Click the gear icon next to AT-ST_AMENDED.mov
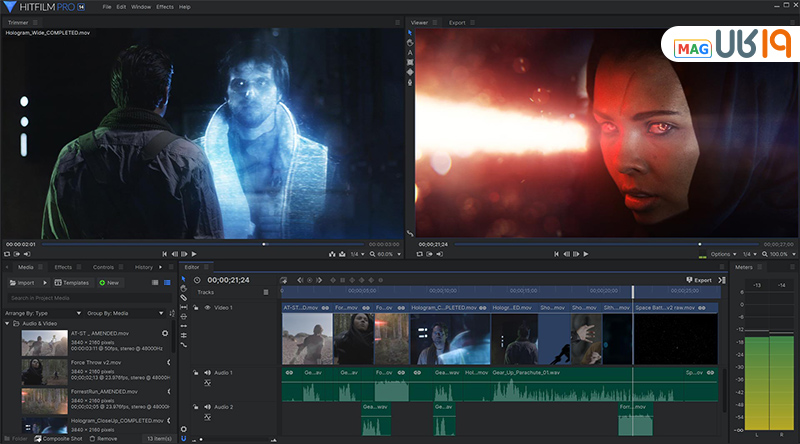800x444 pixels. (165, 333)
